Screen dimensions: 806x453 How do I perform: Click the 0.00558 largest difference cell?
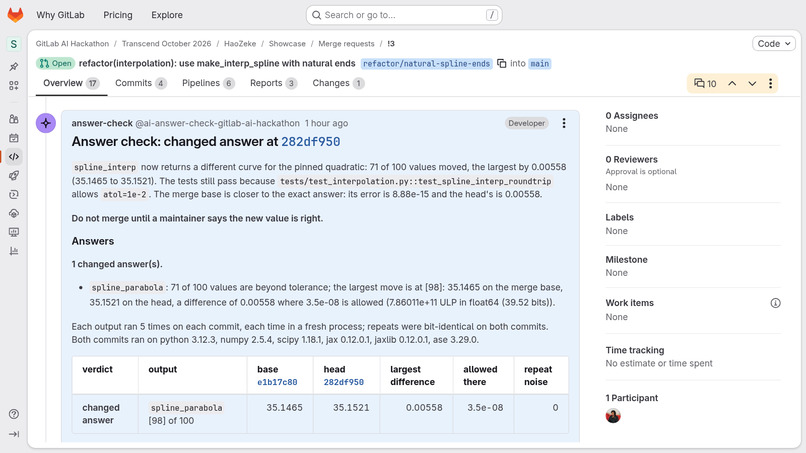417,414
